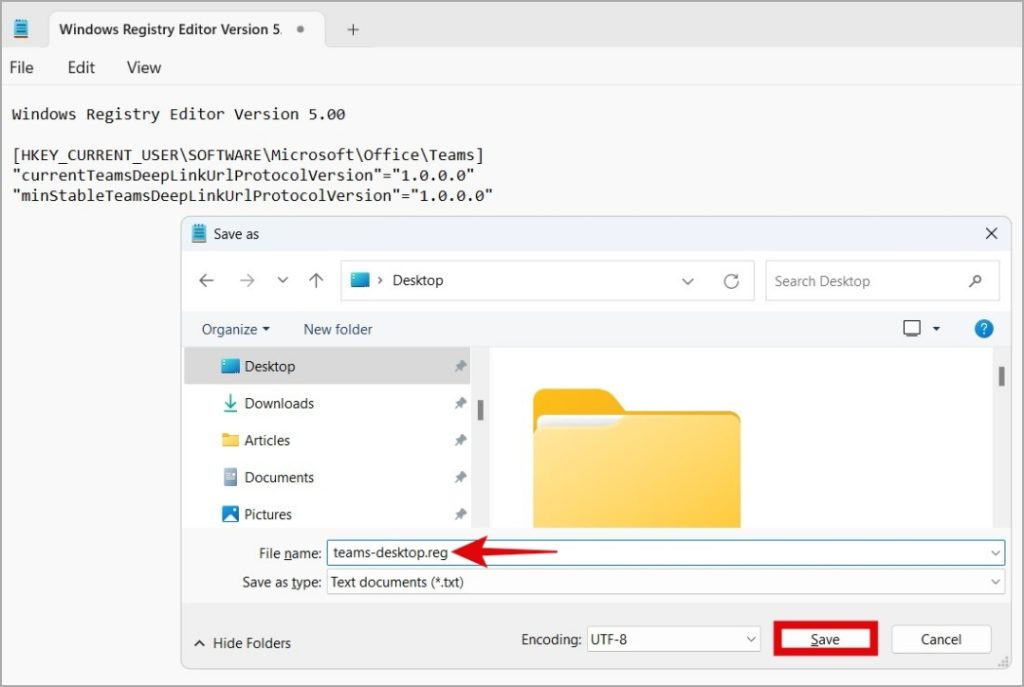Screen dimensions: 1024x687
Task: Click the File name field with teams-desktop.reg
Action: tap(665, 552)
